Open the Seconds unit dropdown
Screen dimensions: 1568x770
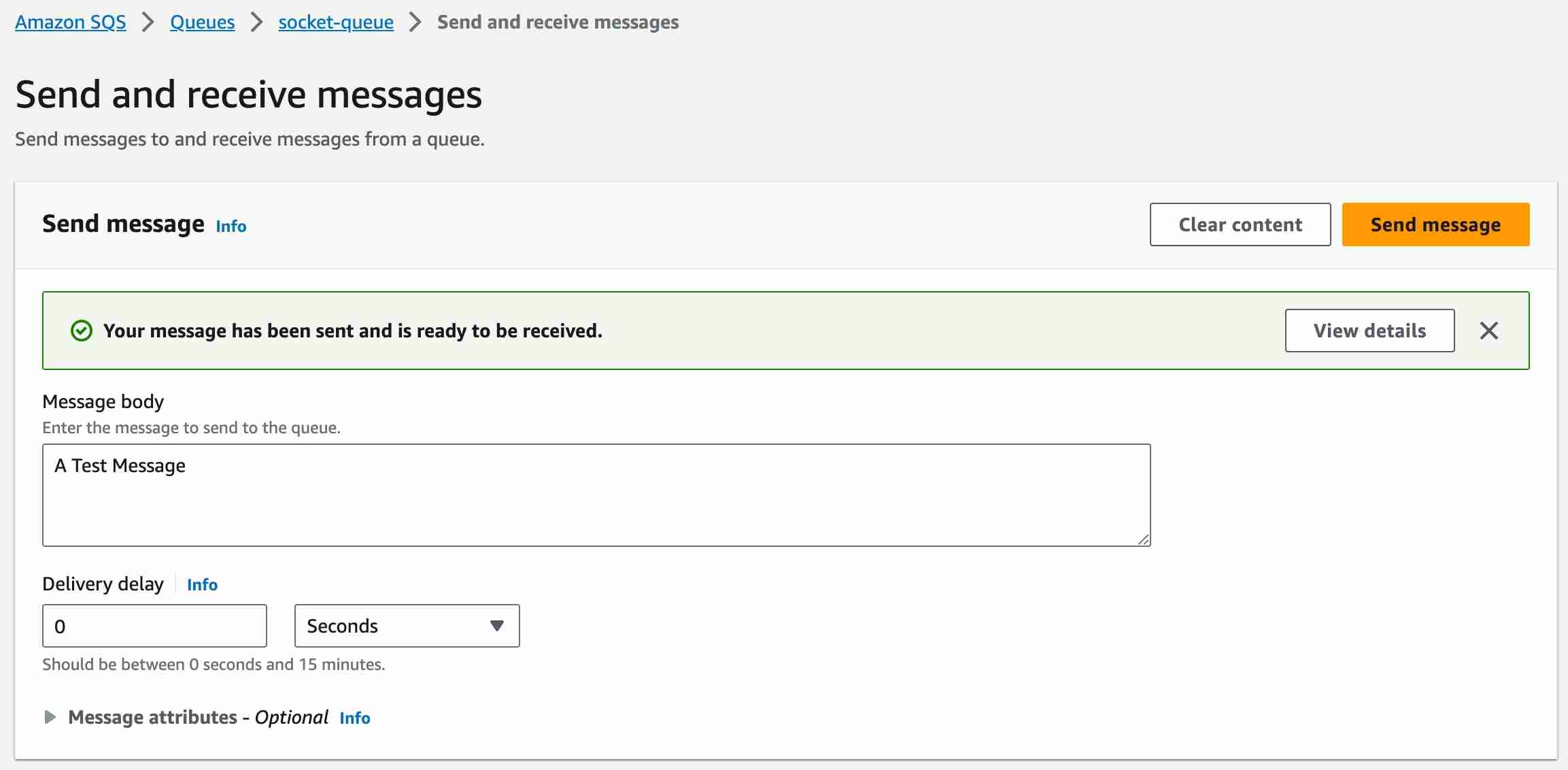(406, 625)
